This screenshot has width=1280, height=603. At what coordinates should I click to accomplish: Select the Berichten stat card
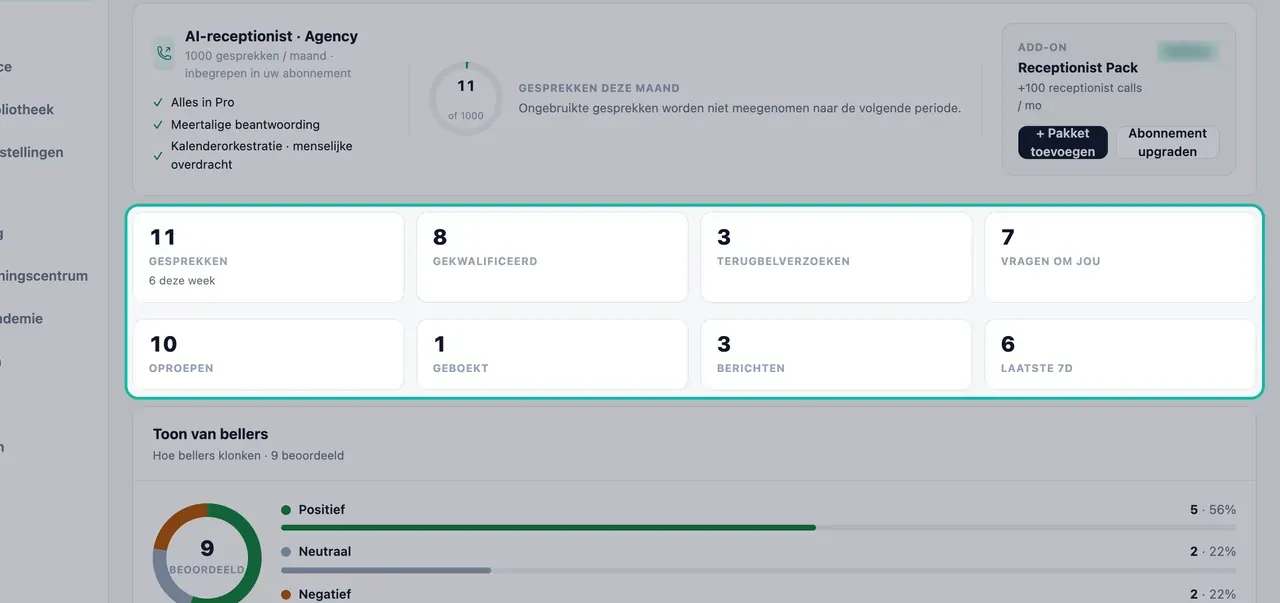click(836, 354)
